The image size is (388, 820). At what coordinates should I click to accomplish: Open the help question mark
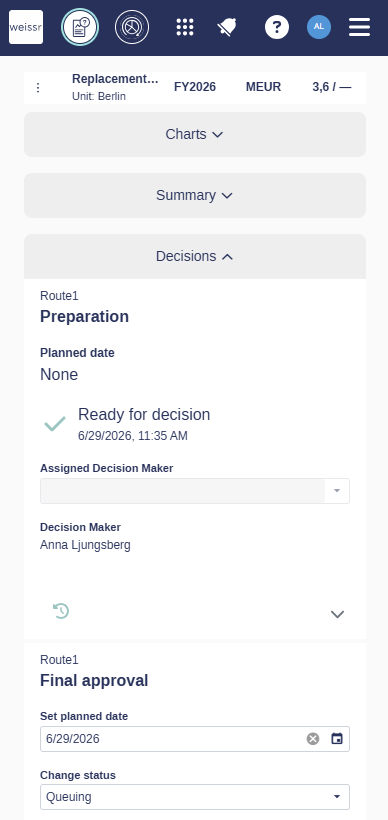click(277, 27)
